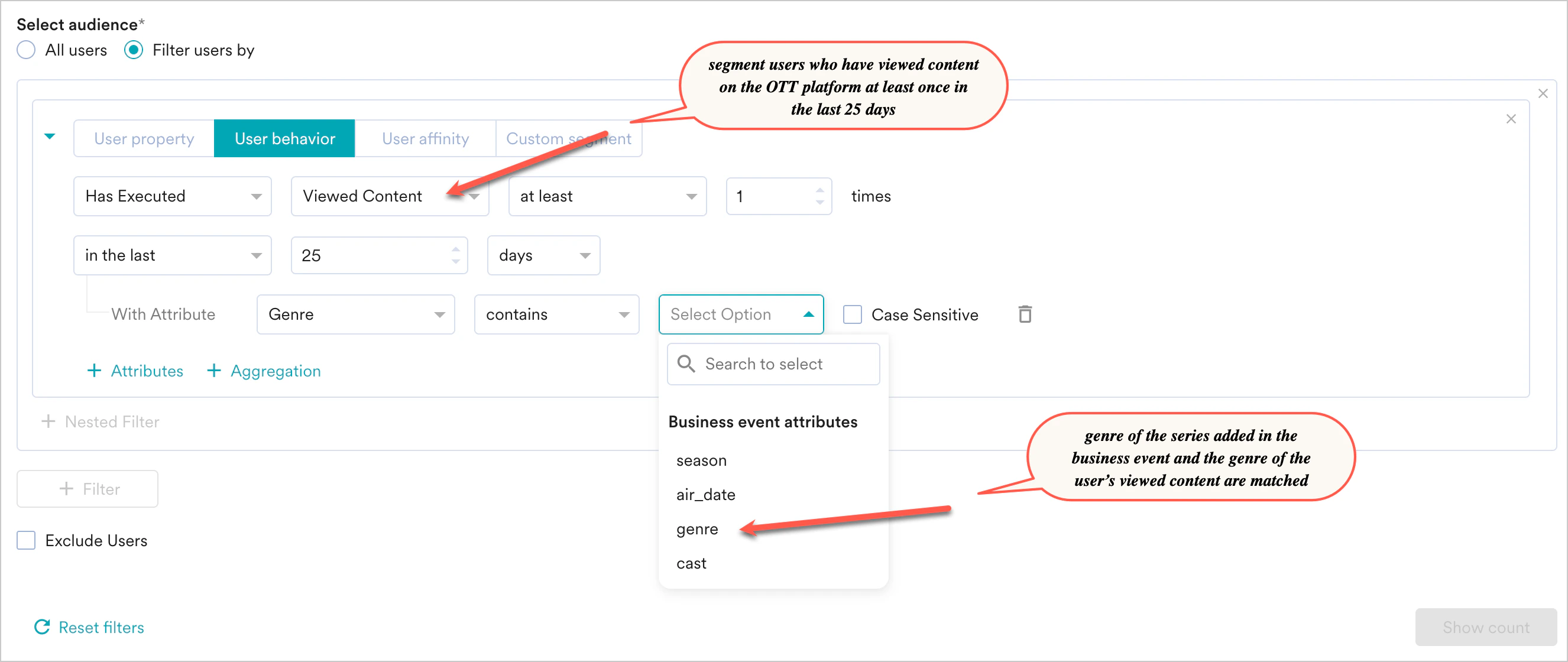Screen dimensions: 1568x662
Task: Close the inner filter block
Action: [1511, 119]
